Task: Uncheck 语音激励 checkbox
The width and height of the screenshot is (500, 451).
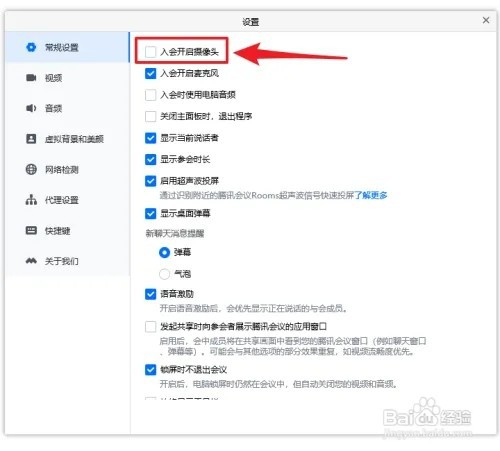Action: [x=150, y=294]
